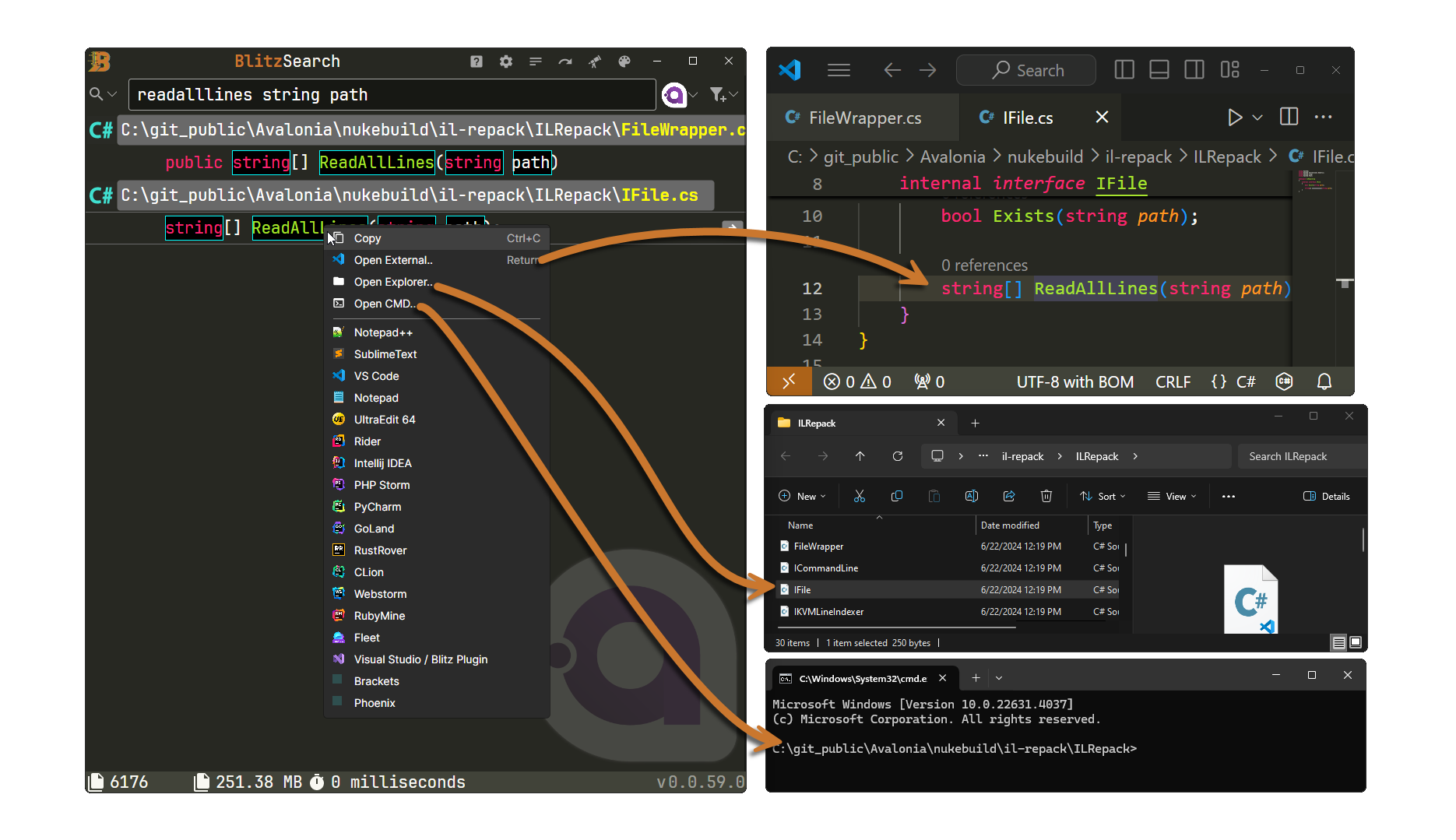Close the IFile.cs editor tab
Viewport: 1456px width, 840px height.
tap(1102, 117)
